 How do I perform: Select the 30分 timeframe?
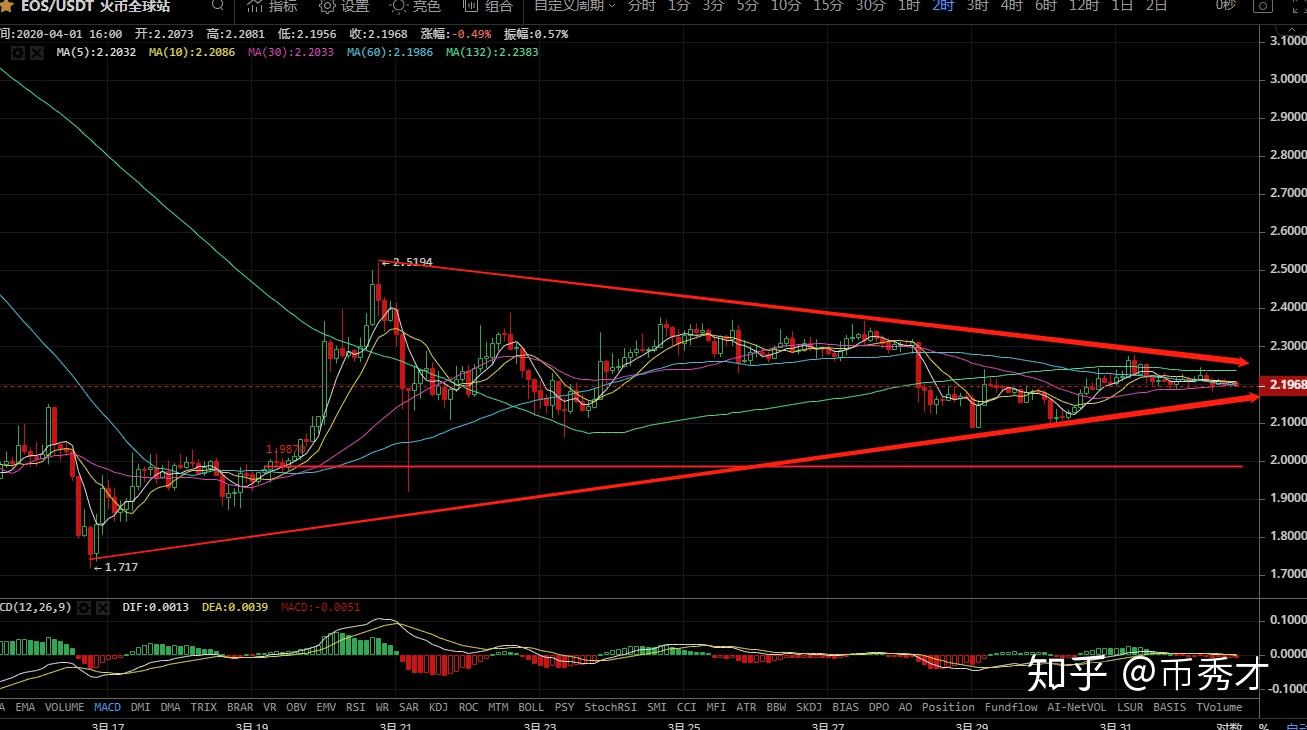(x=870, y=5)
